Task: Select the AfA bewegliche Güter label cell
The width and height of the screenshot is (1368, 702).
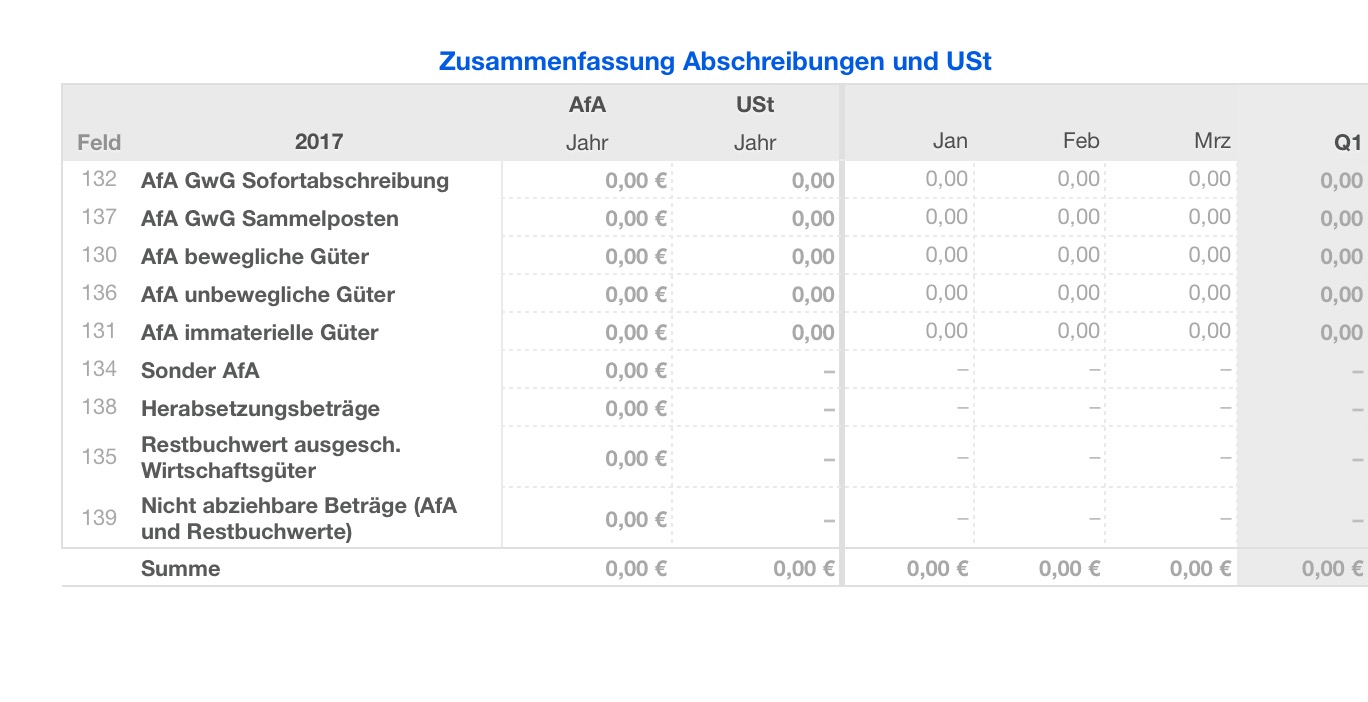Action: pyautogui.click(x=255, y=257)
